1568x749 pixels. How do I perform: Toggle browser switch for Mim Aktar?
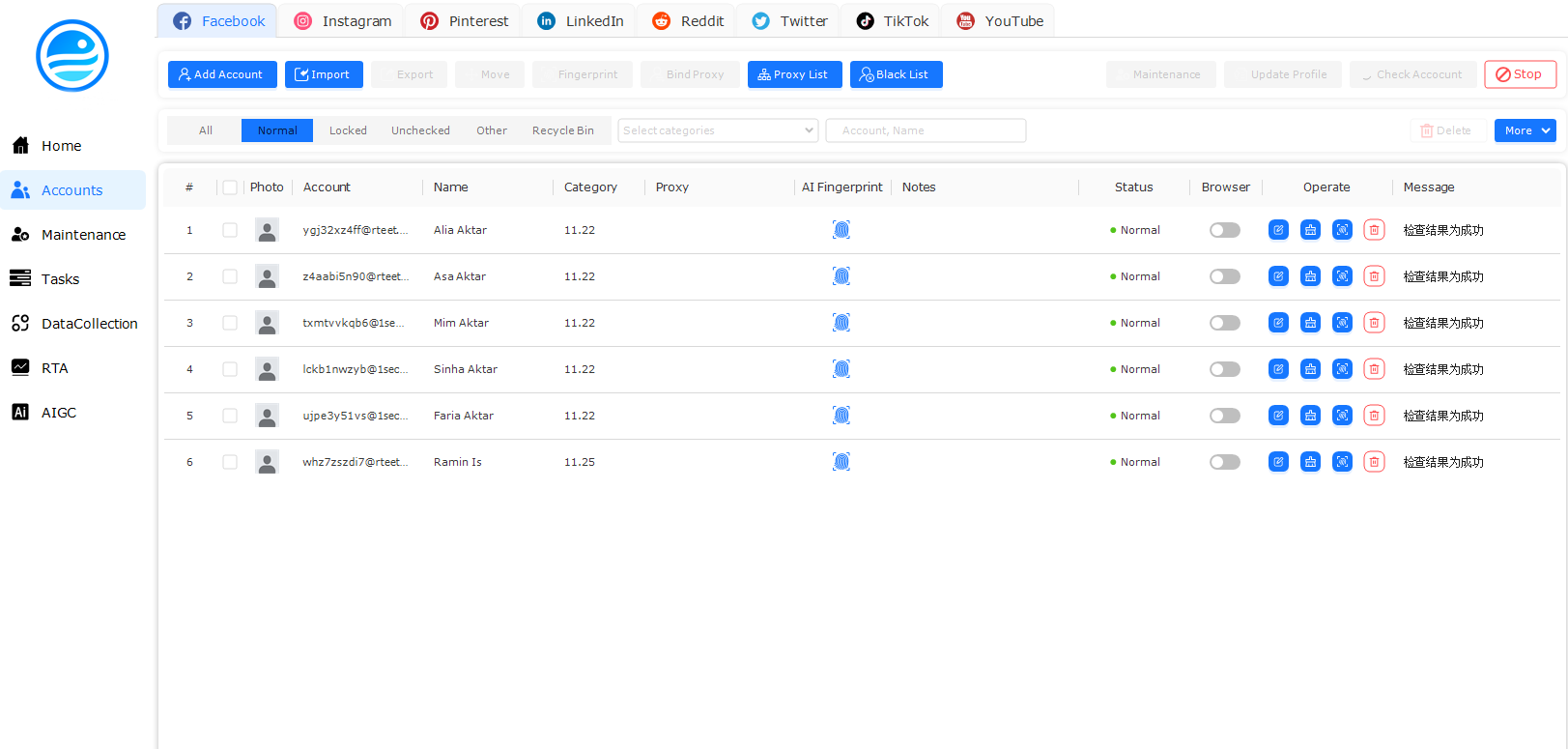point(1225,323)
